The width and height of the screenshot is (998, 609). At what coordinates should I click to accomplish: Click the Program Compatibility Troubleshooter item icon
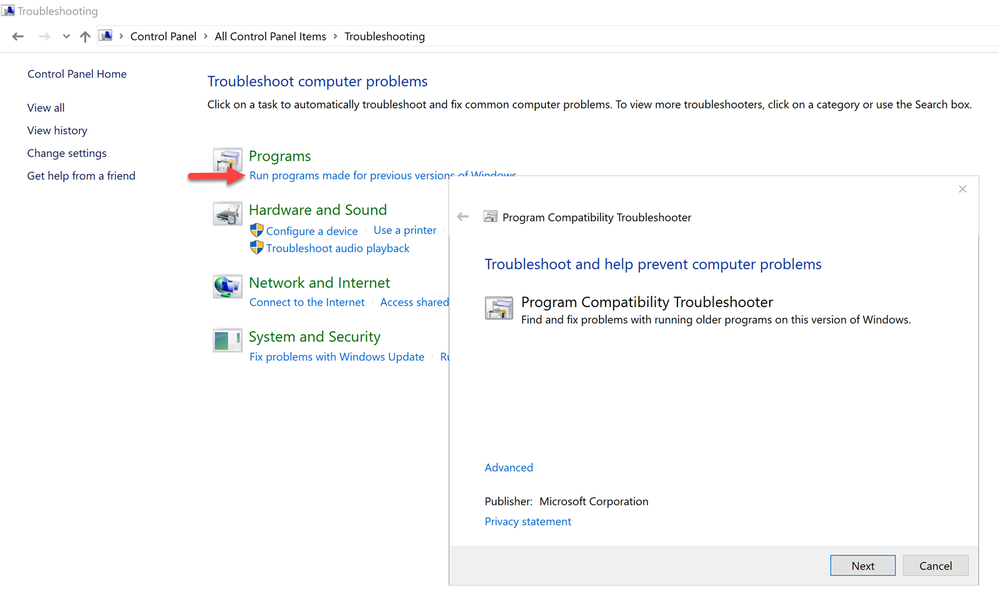(499, 307)
